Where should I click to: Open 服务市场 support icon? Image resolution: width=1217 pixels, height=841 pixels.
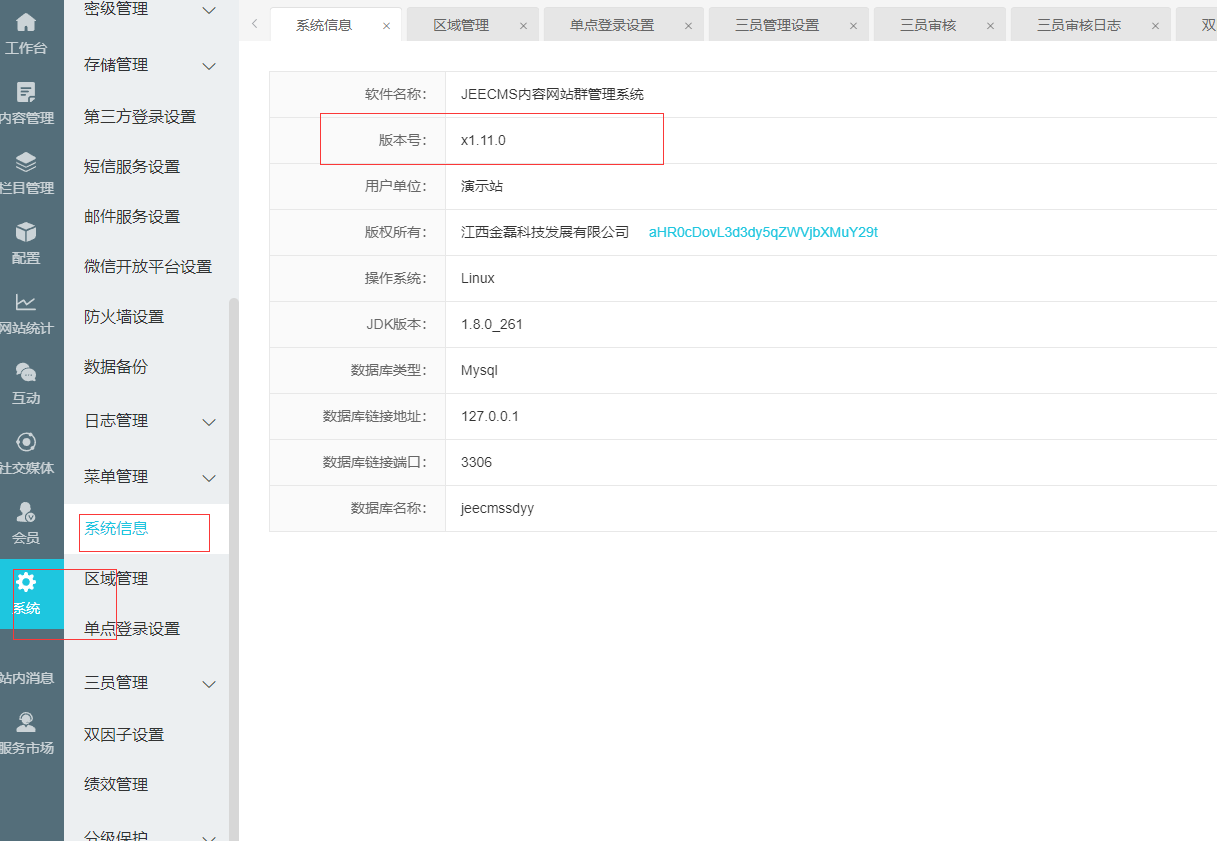coord(26,723)
